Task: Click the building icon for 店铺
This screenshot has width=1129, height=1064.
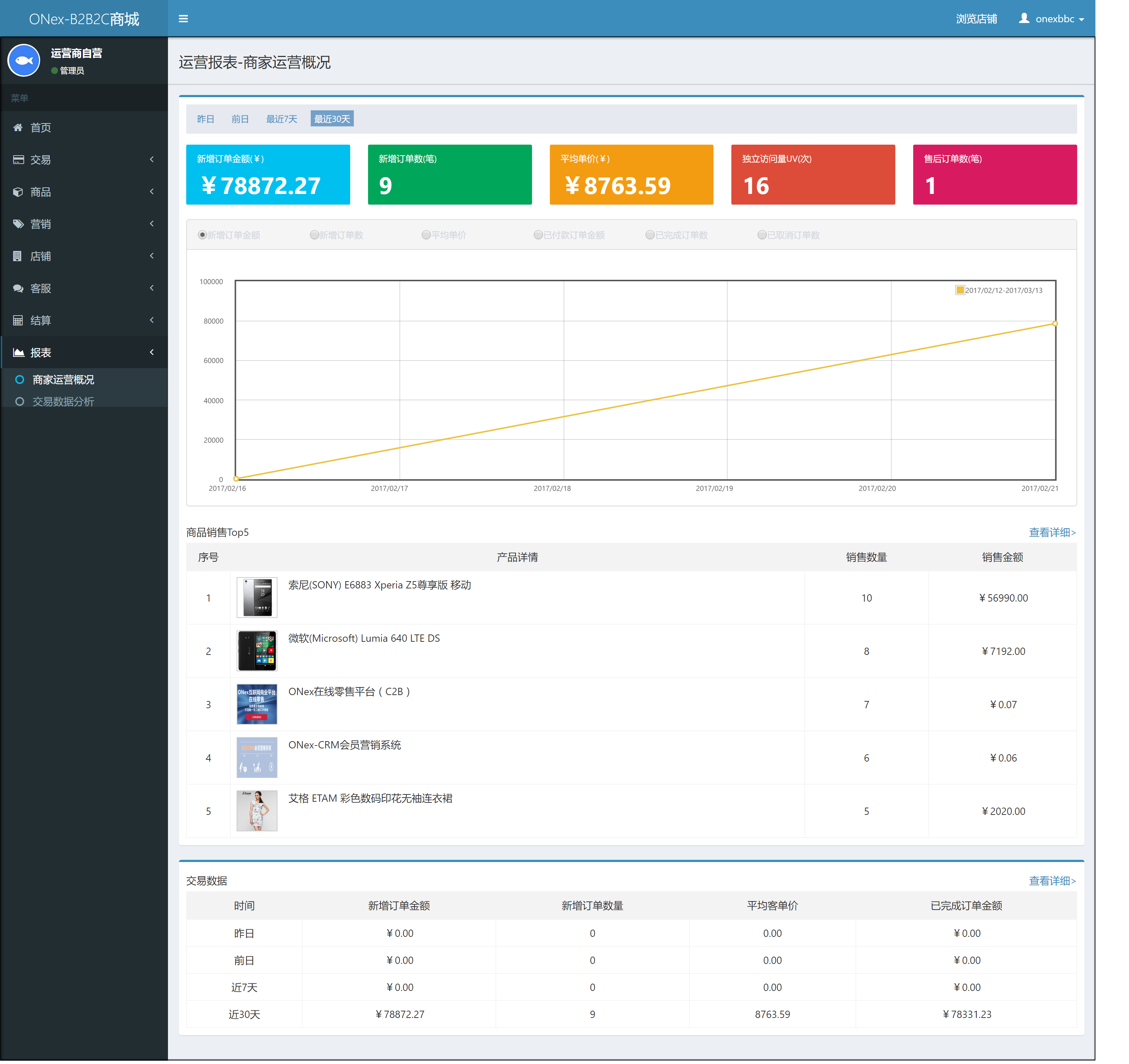Action: [x=18, y=256]
